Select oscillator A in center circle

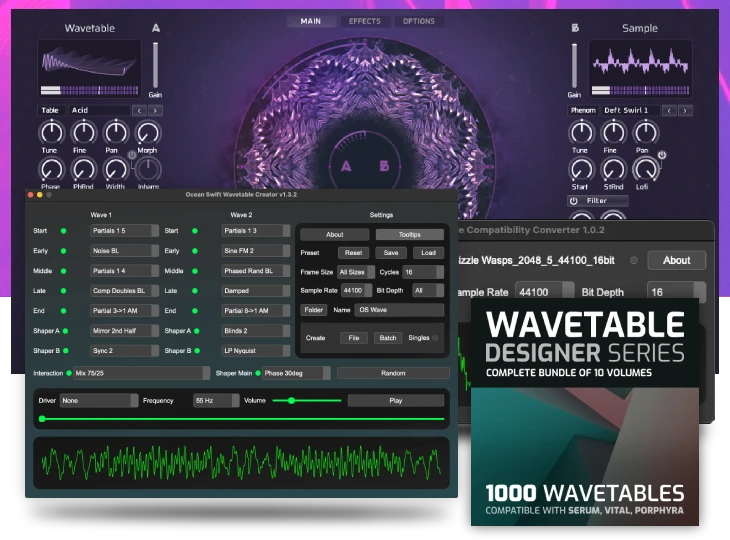point(346,166)
